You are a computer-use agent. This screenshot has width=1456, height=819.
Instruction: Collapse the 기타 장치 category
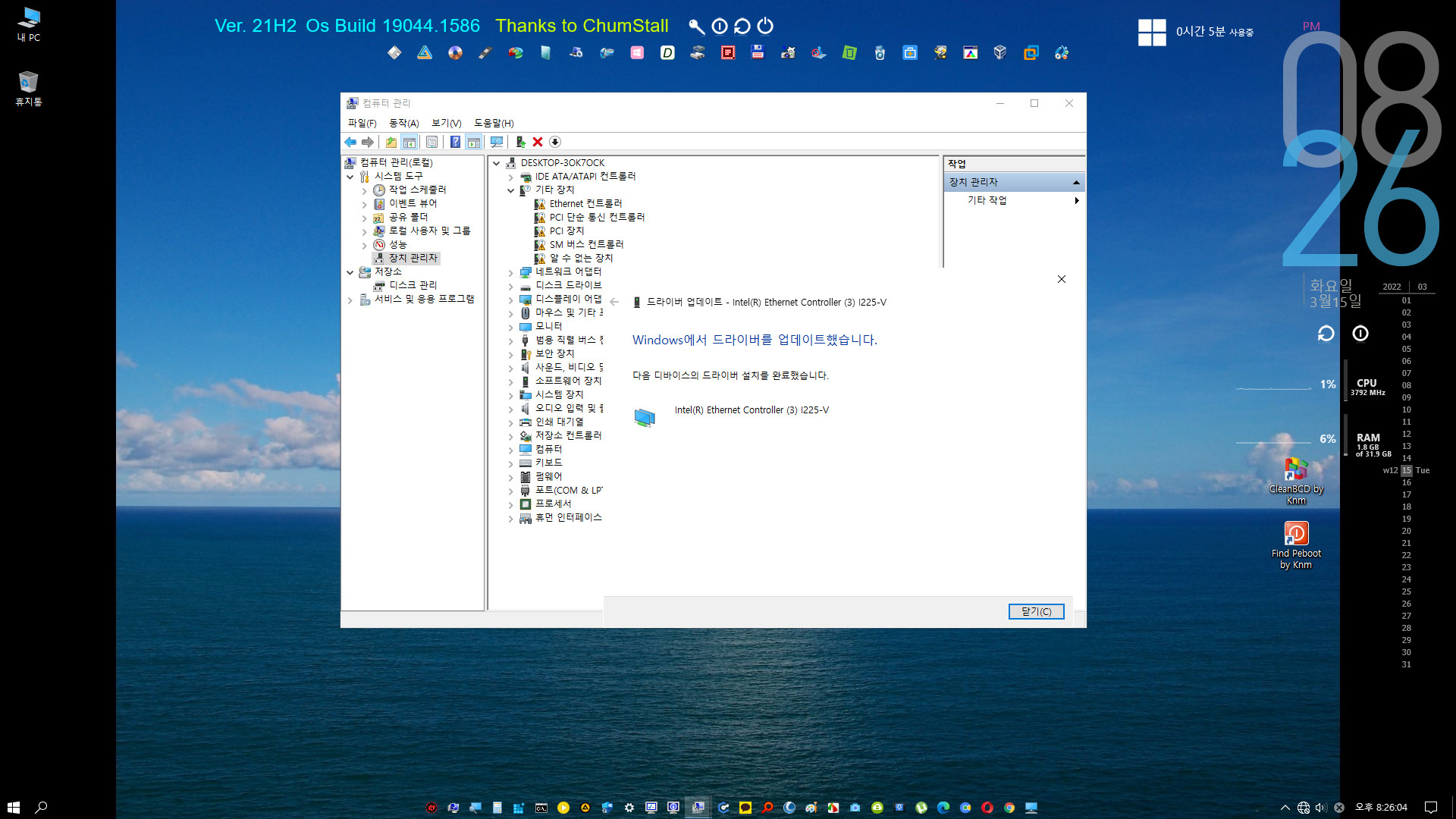pos(511,190)
